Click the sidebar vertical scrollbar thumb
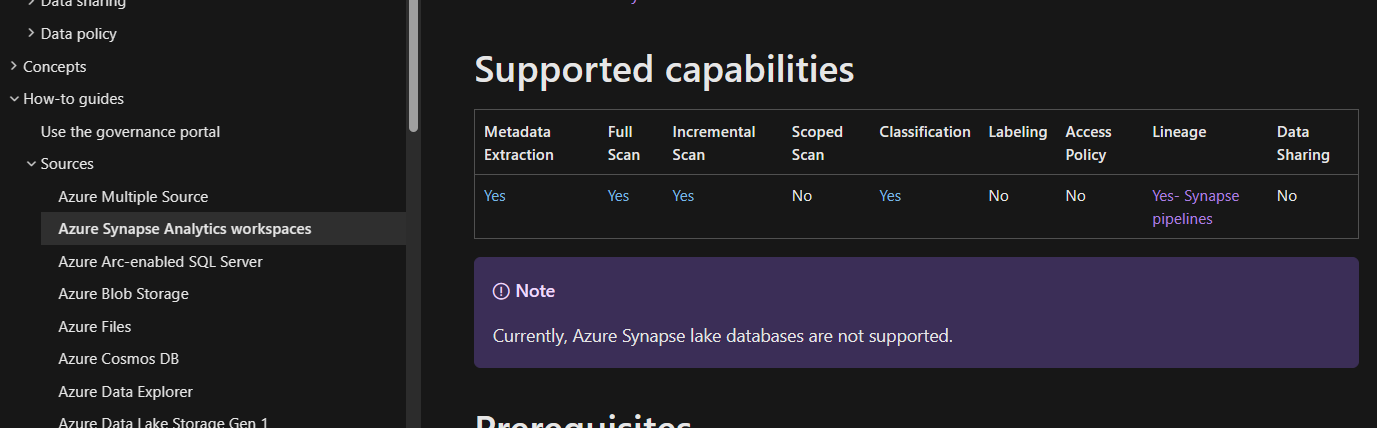This screenshot has width=1377, height=428. (413, 65)
